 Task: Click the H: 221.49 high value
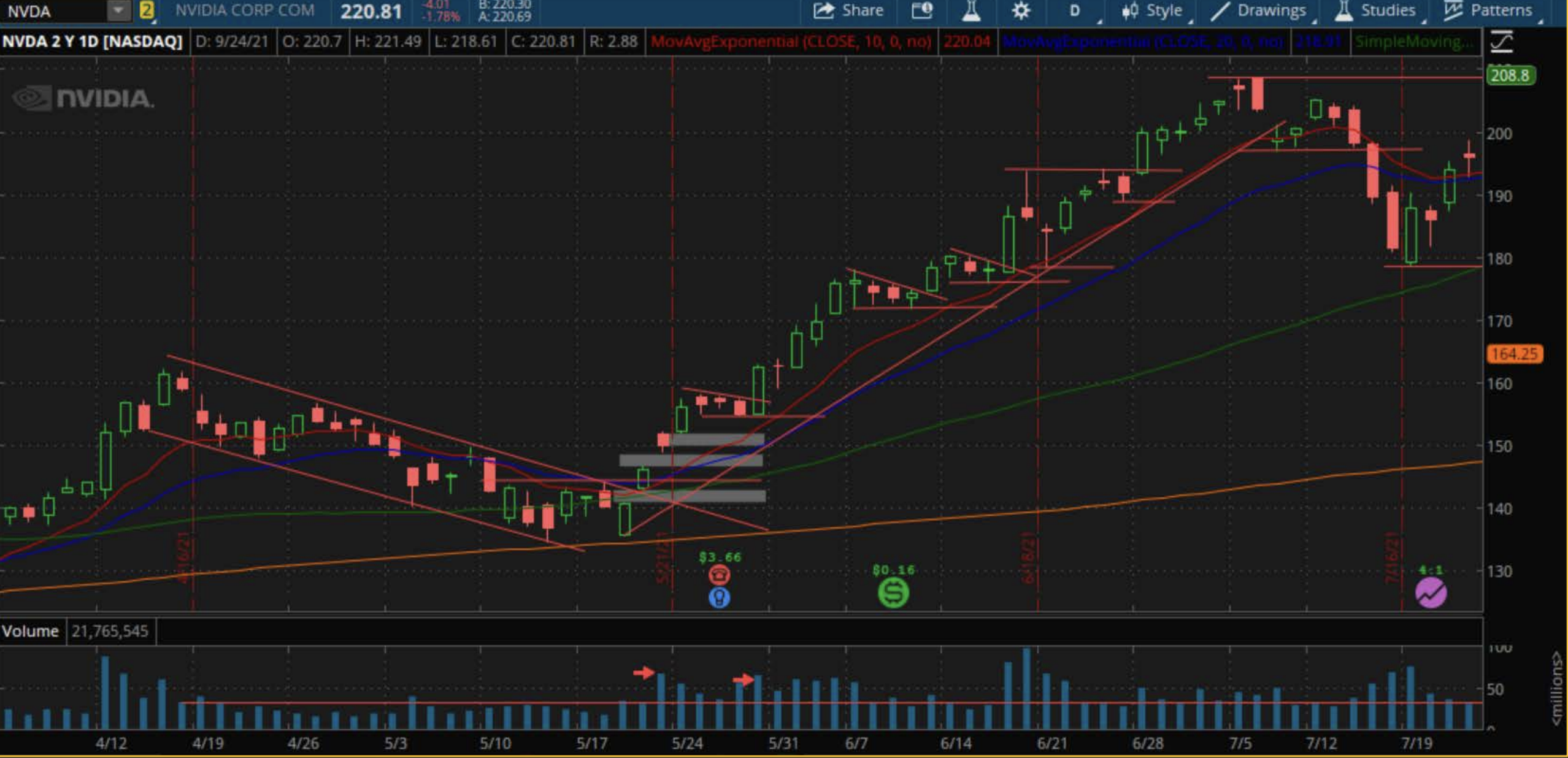tap(388, 42)
